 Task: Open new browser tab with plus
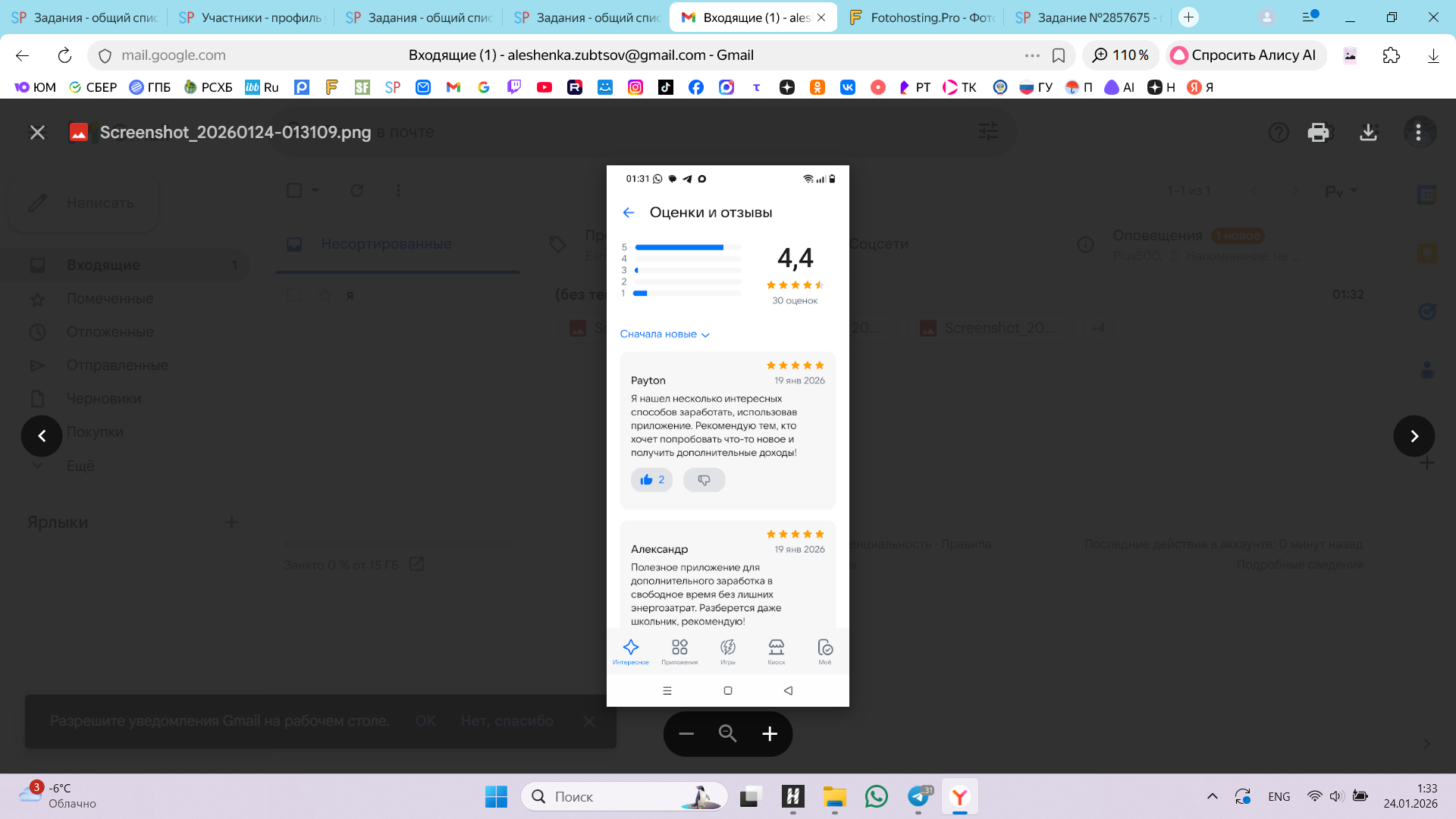point(1188,17)
